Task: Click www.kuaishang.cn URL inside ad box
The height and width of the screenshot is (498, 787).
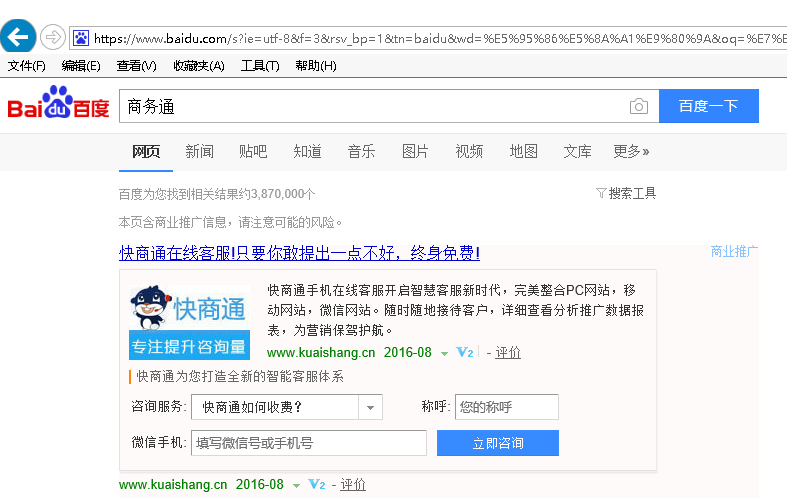Action: tap(321, 352)
